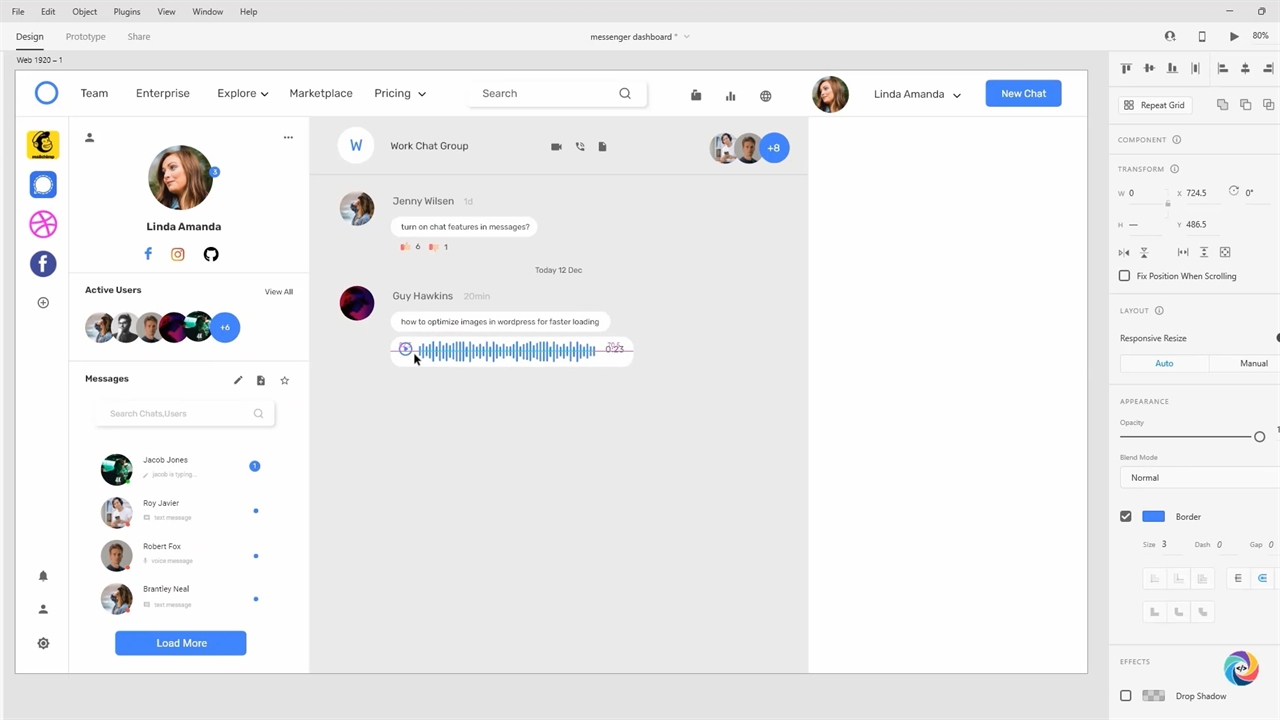Uncheck the Border checkbox
Image resolution: width=1280 pixels, height=720 pixels.
1126,517
